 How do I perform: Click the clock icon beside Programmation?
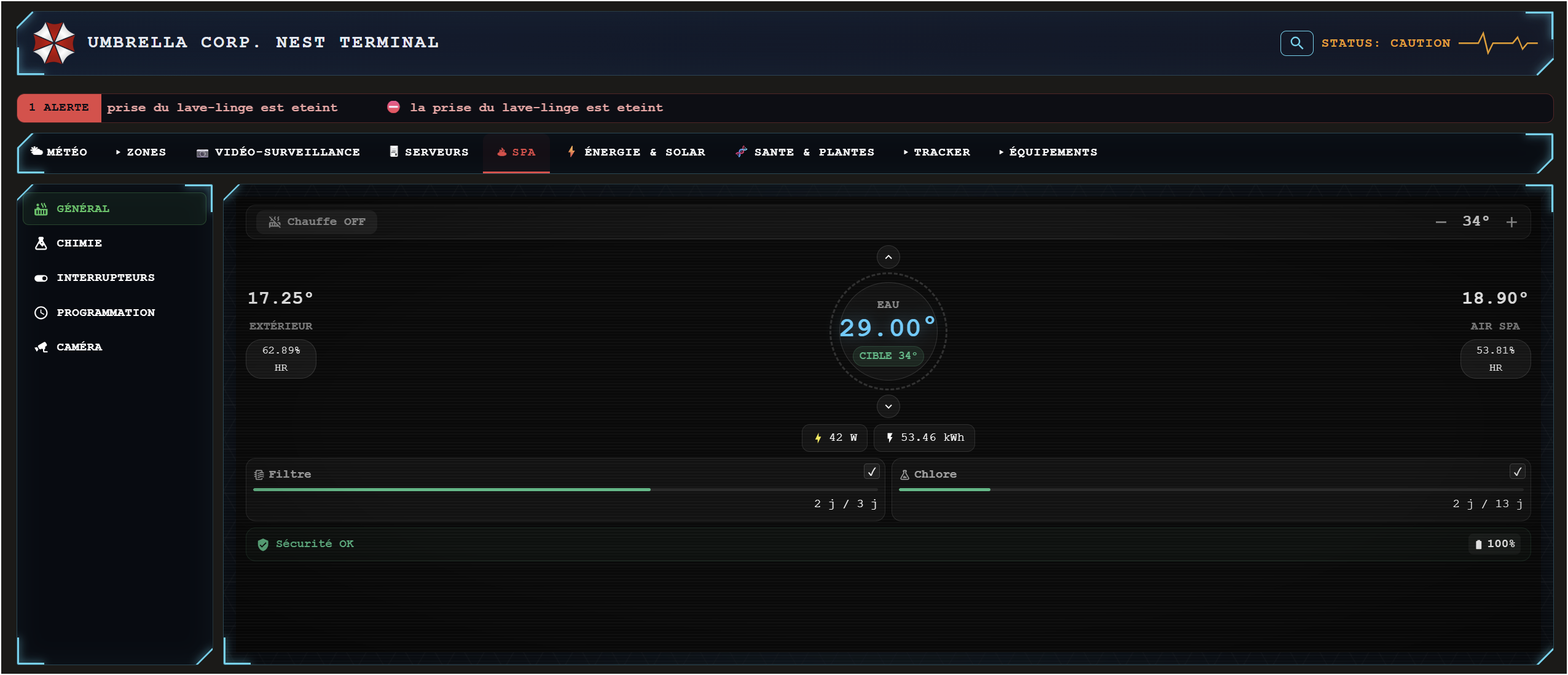tap(41, 312)
